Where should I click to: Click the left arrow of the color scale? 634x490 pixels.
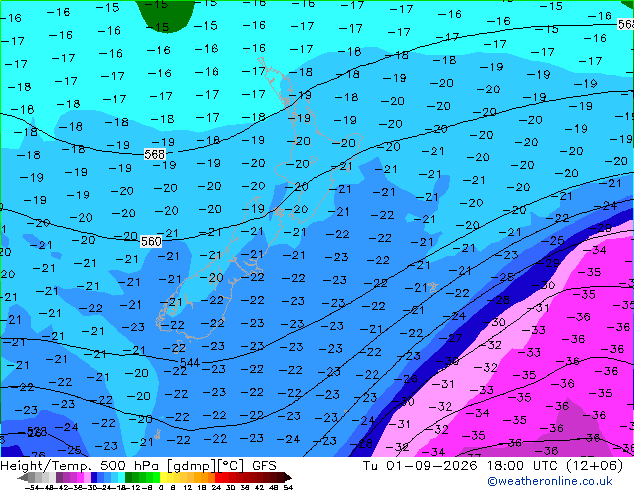pyautogui.click(x=22, y=478)
